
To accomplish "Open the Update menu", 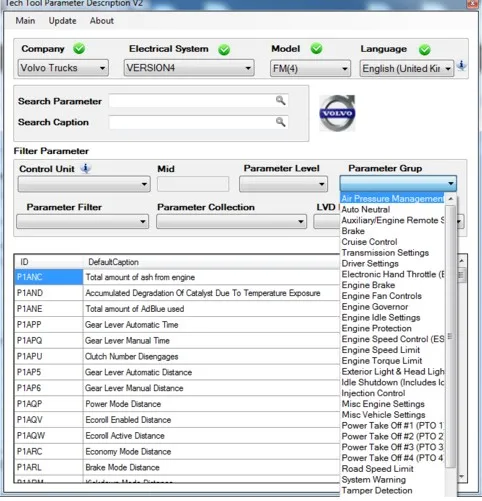I will (62, 21).
